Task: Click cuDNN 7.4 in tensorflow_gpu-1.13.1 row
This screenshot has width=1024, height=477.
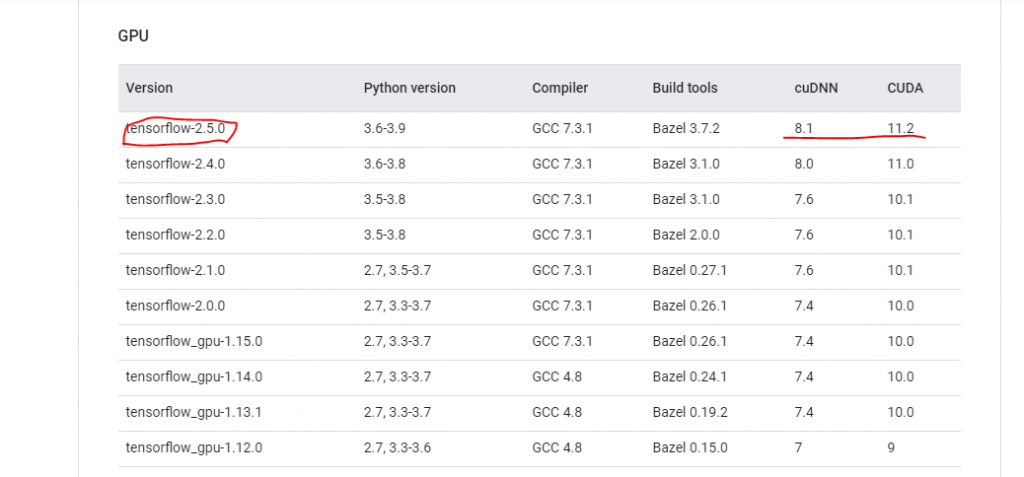Action: [804, 412]
